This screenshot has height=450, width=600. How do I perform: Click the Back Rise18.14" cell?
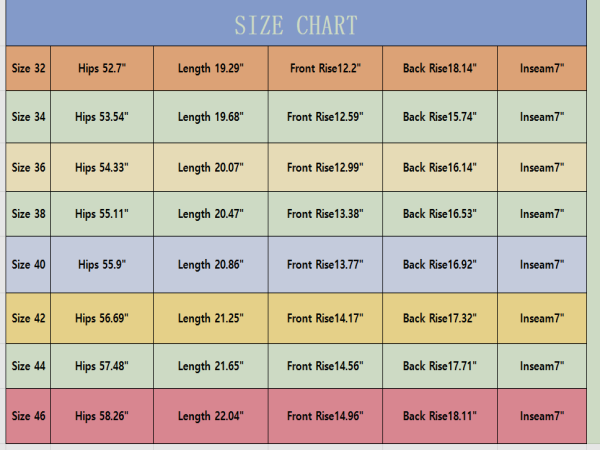tap(440, 68)
